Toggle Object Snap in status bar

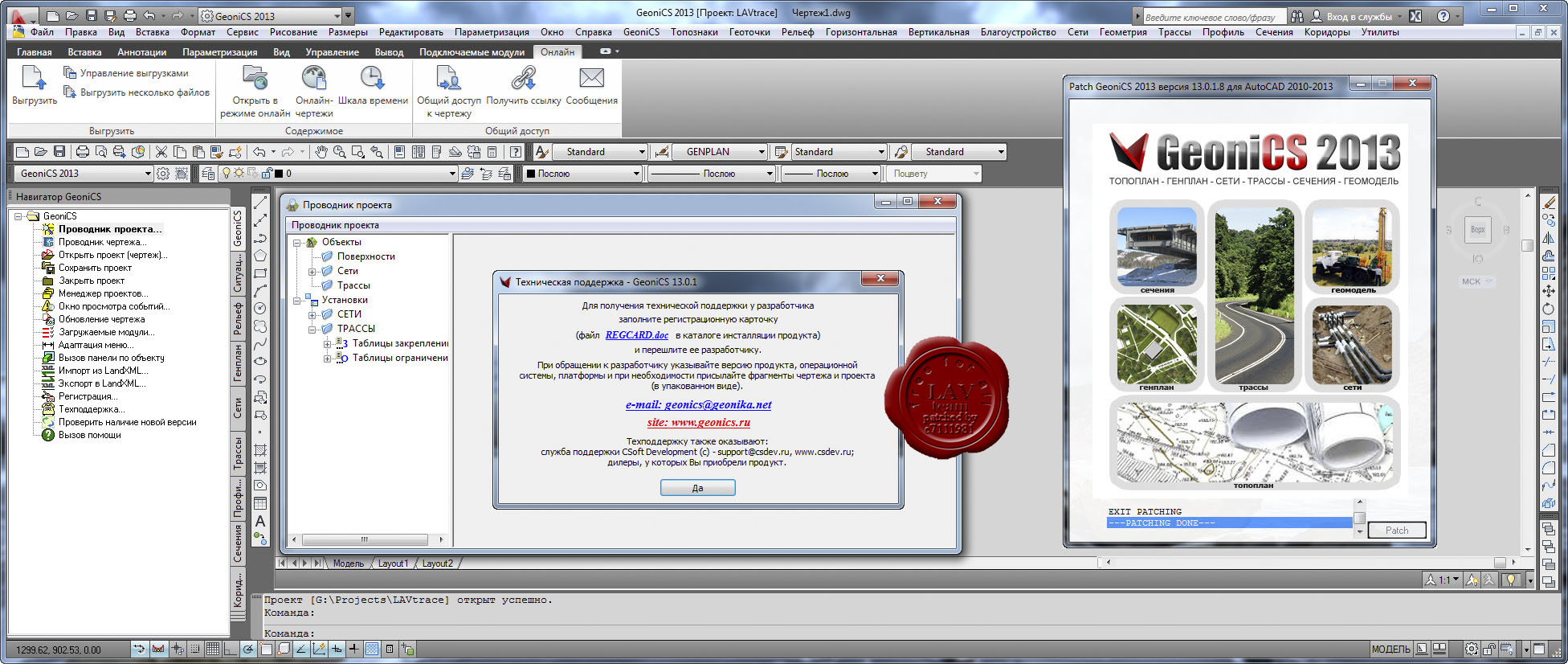click(266, 649)
